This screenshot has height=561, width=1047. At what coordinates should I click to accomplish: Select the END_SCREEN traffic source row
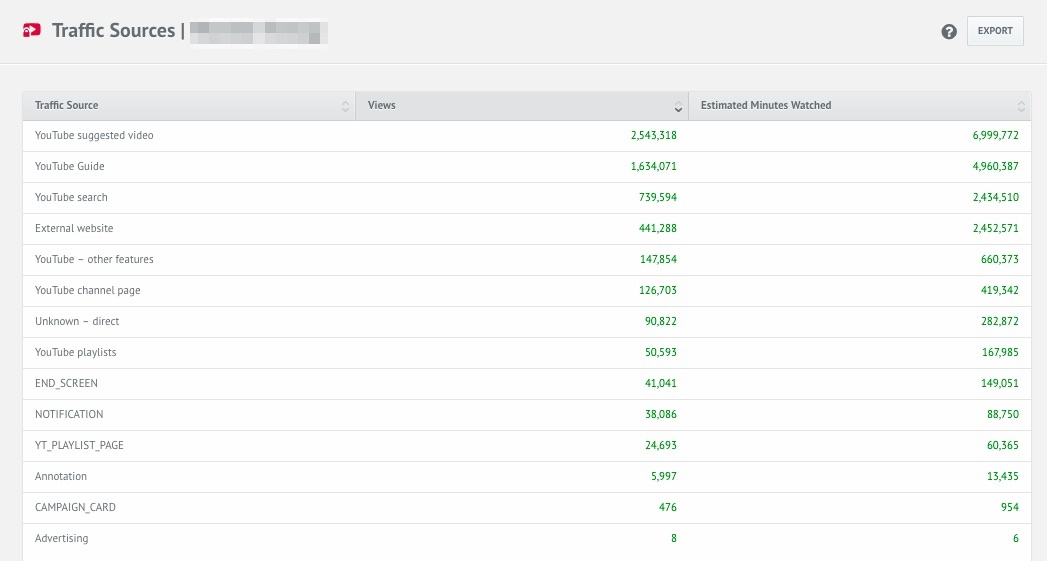[x=527, y=383]
